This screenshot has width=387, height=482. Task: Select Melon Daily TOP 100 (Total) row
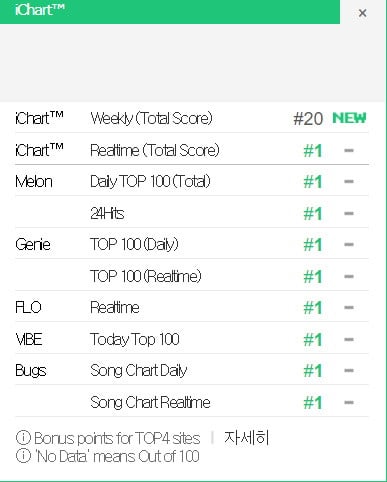click(x=192, y=181)
